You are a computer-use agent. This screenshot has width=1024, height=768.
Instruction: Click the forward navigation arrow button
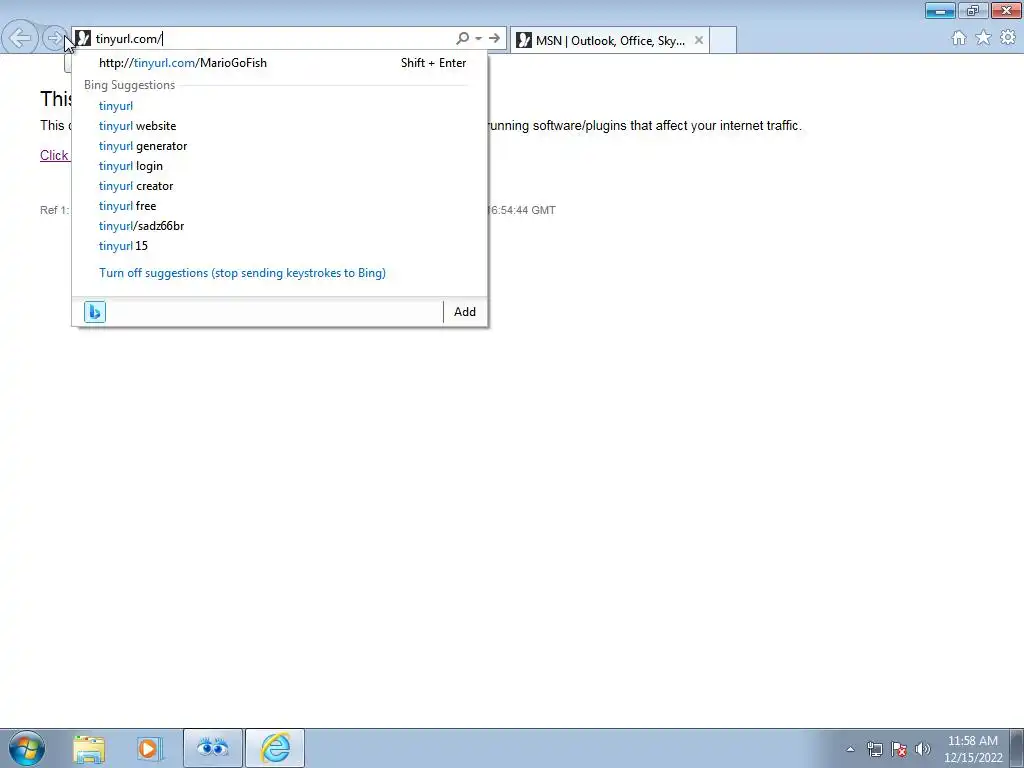coord(54,39)
